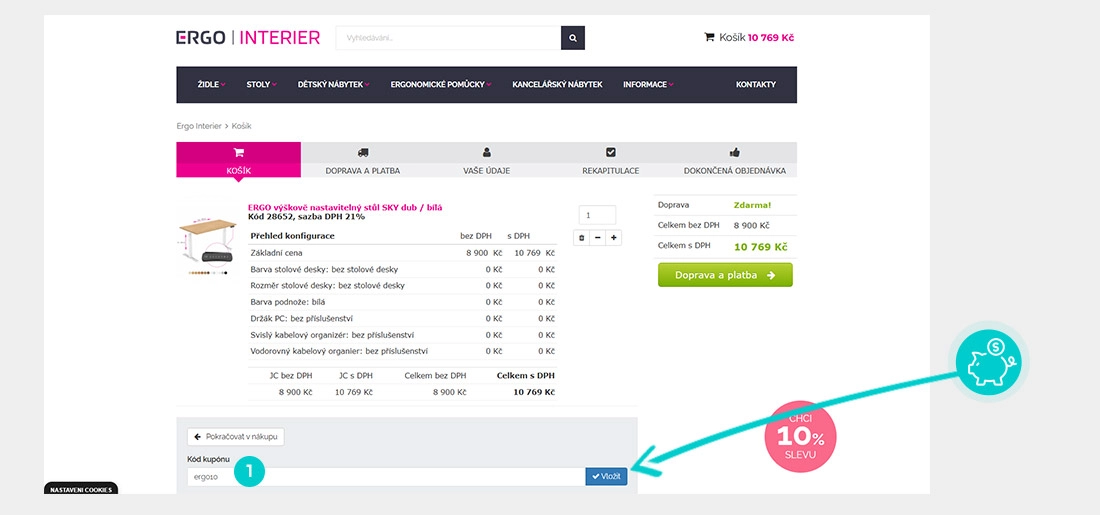This screenshot has width=1100, height=515.
Task: Open KANCELÁŘSKÝ NÁBYTEK menu item
Action: coord(557,84)
